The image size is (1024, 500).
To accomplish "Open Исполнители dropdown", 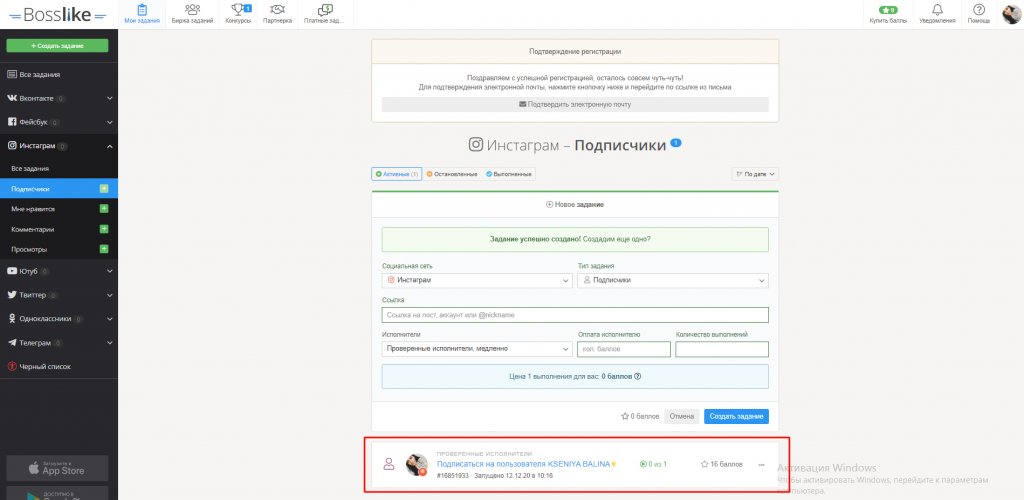I will tap(477, 349).
